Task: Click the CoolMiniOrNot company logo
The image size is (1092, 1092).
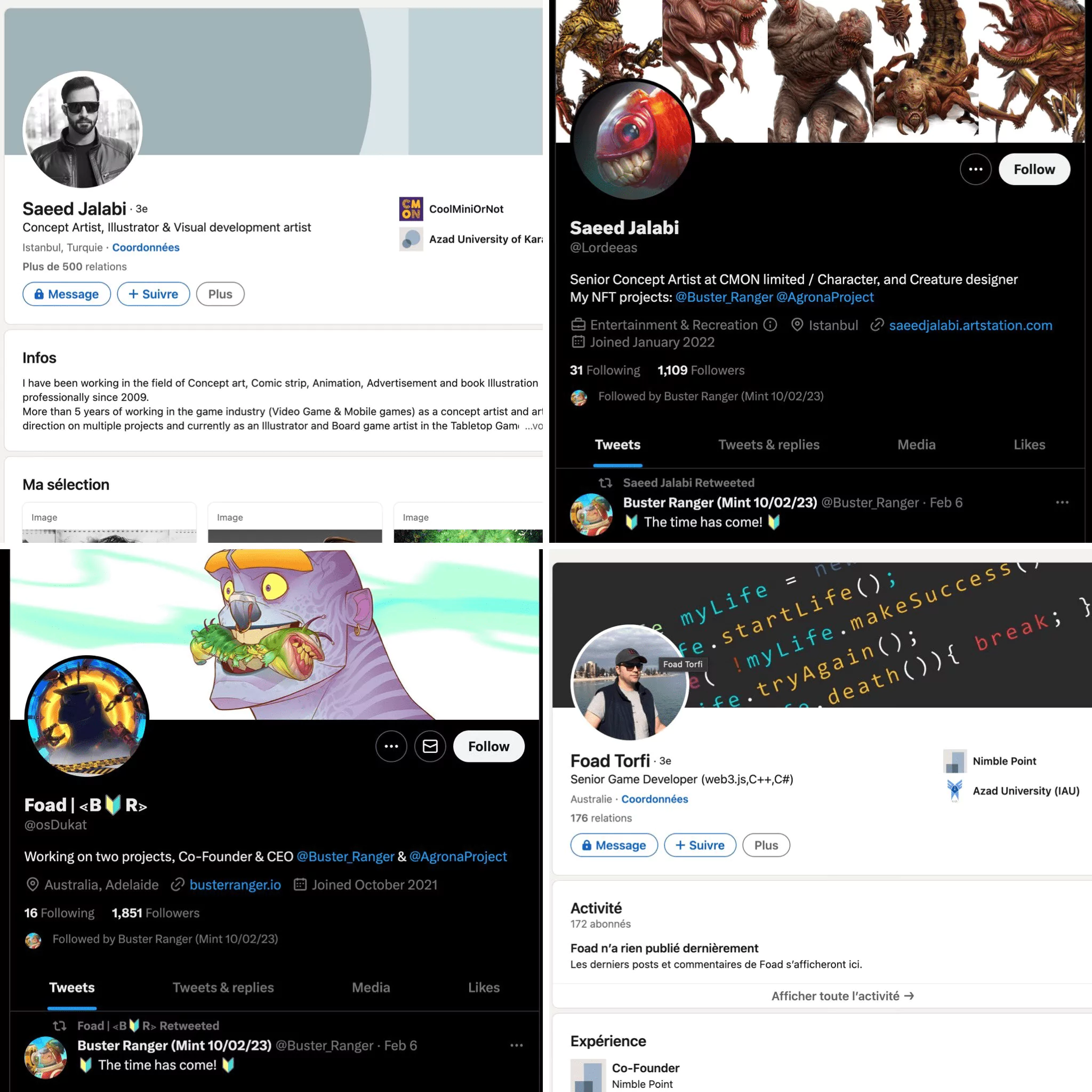Action: [x=411, y=208]
